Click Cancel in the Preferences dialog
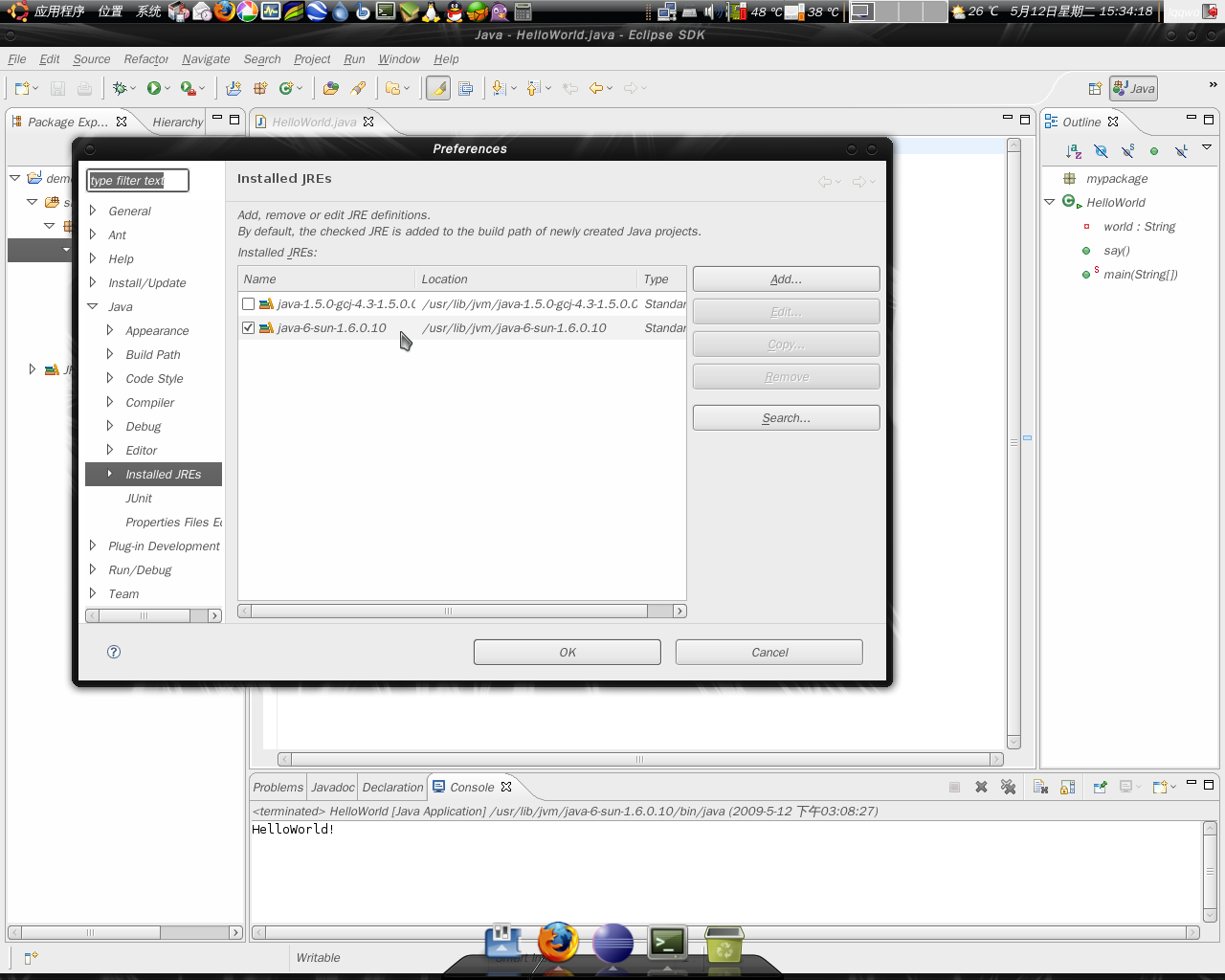Screen dimensions: 1225x980 769,653
